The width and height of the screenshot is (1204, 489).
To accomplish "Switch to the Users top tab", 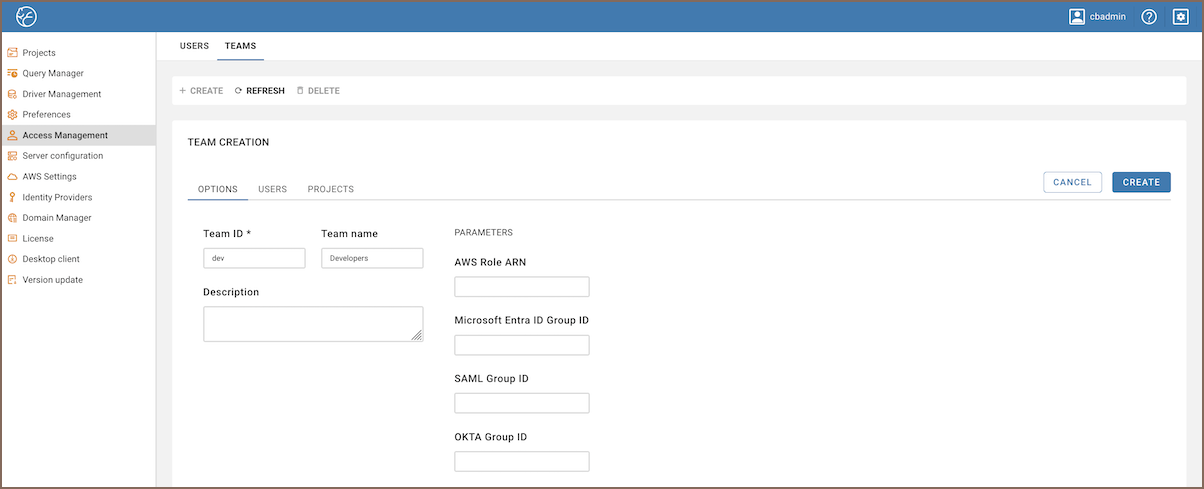I will pos(194,46).
